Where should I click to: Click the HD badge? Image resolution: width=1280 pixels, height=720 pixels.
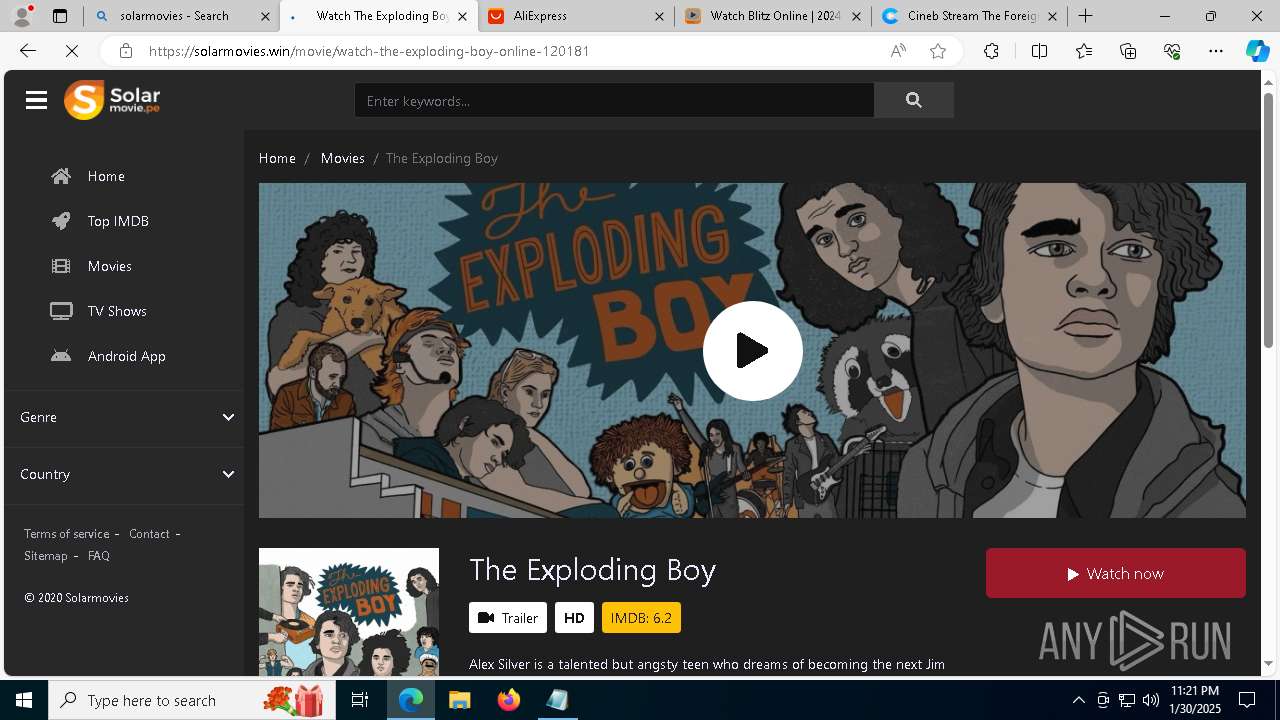tap(574, 618)
